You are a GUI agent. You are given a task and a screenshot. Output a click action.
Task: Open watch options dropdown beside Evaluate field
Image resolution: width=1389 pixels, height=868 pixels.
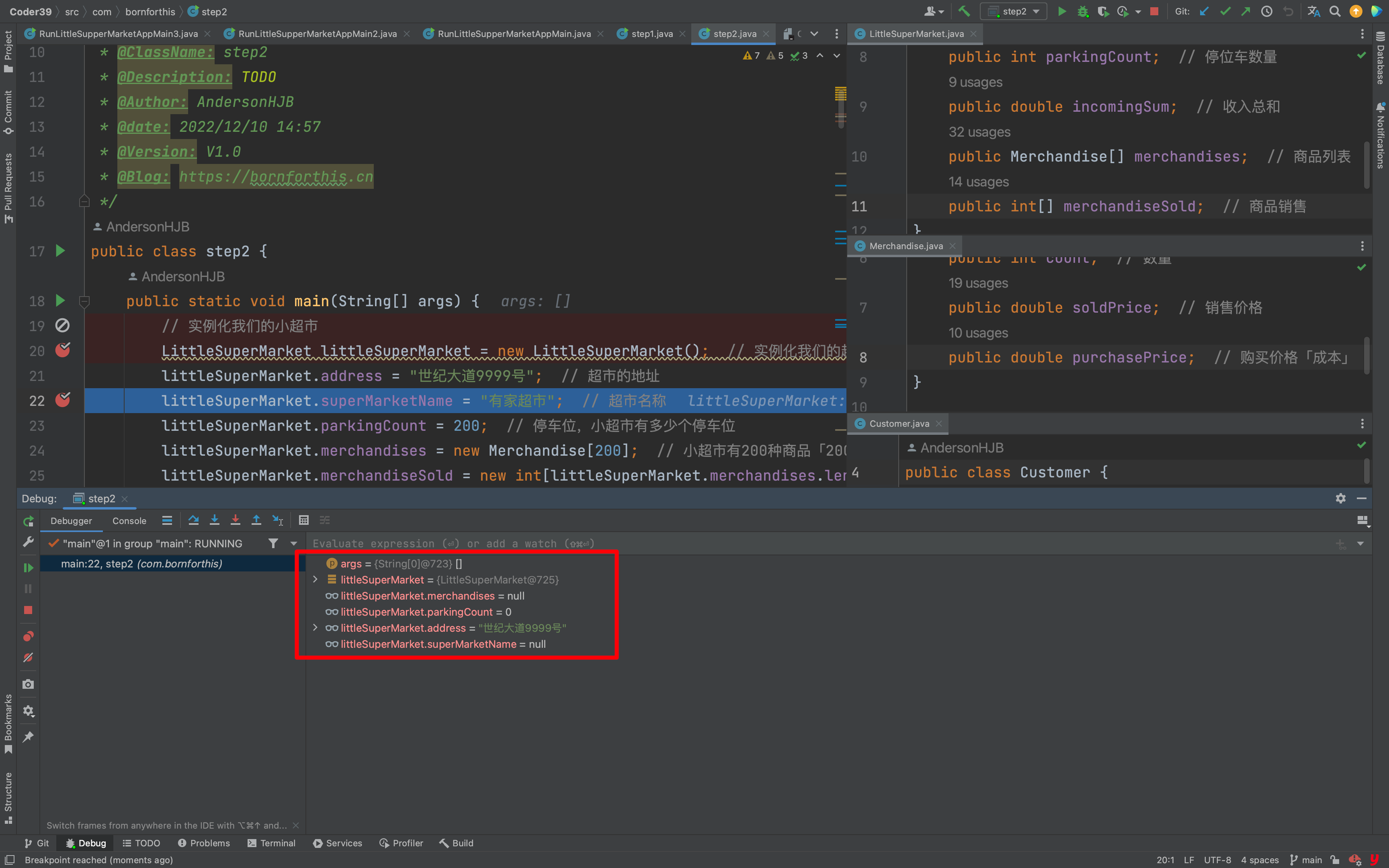1360,544
